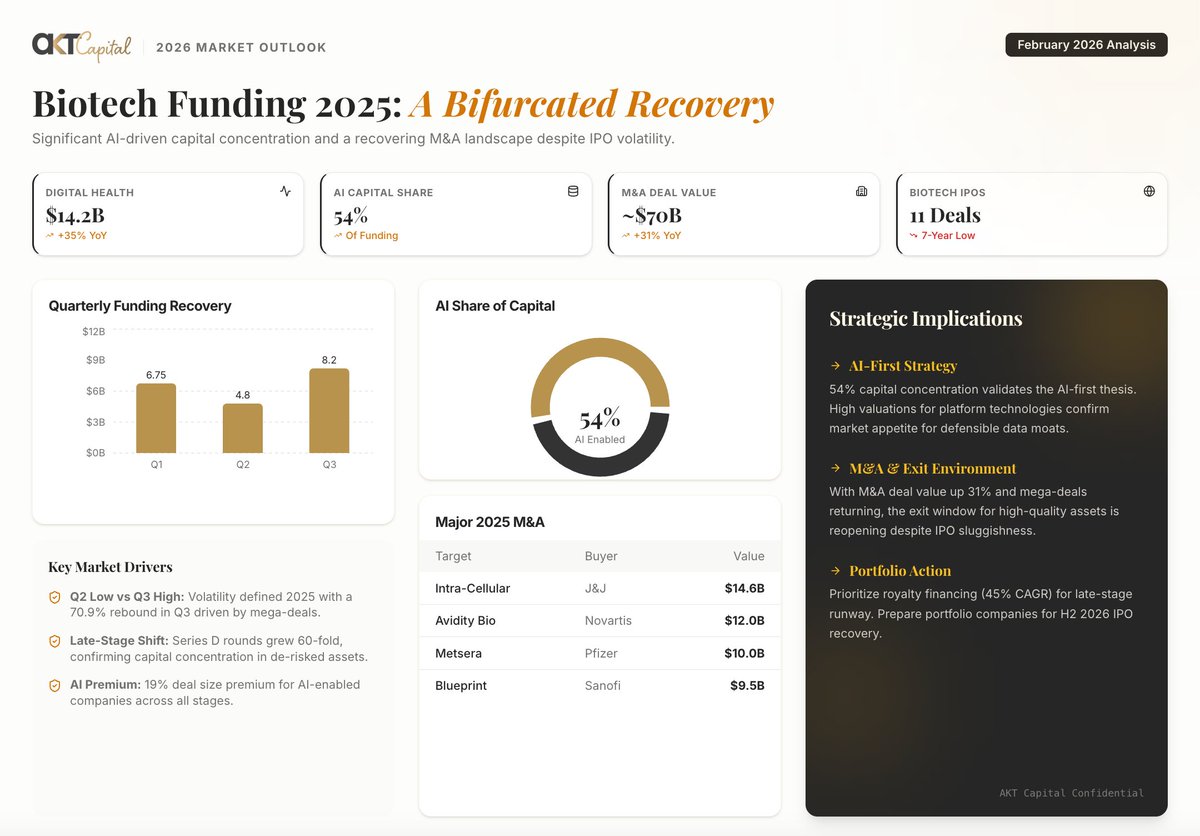
Task: Click the Pfizer buyer cell
Action: [x=601, y=653]
